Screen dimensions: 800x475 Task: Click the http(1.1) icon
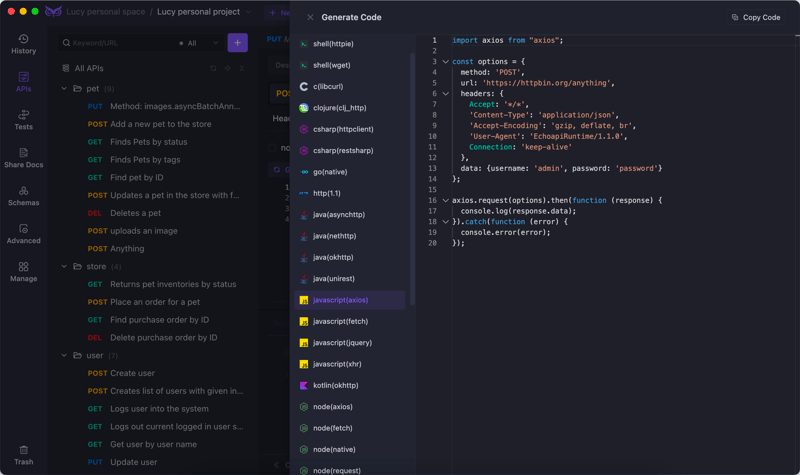304,193
